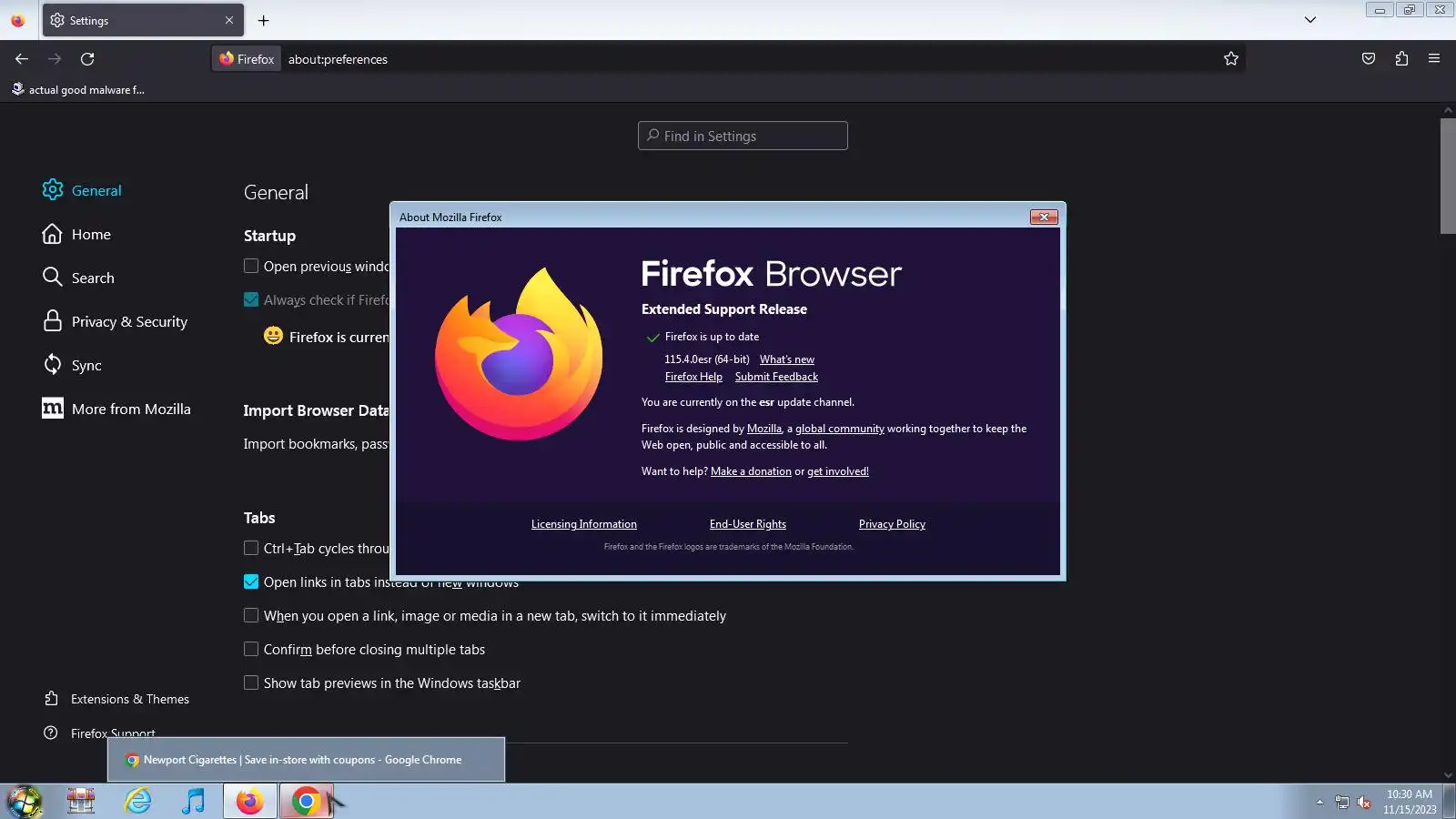Image resolution: width=1456 pixels, height=819 pixels.
Task: Bookmark this page with the star icon
Action: point(1231,59)
